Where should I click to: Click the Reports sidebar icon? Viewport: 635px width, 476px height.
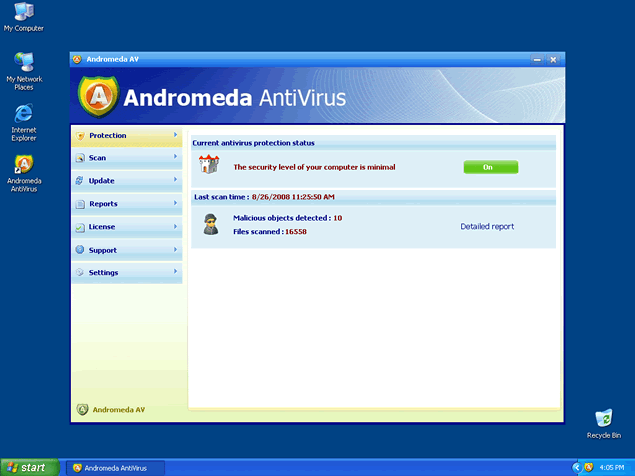click(x=80, y=204)
